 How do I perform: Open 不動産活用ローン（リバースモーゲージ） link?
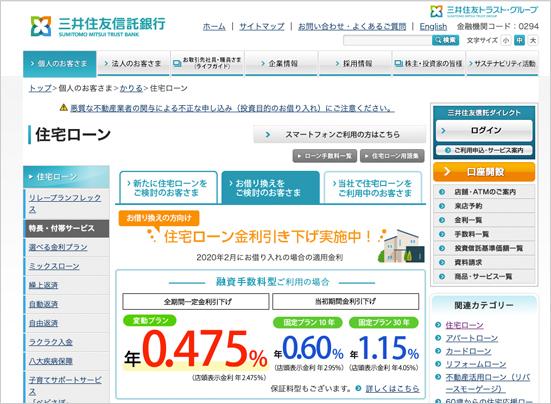point(488,383)
